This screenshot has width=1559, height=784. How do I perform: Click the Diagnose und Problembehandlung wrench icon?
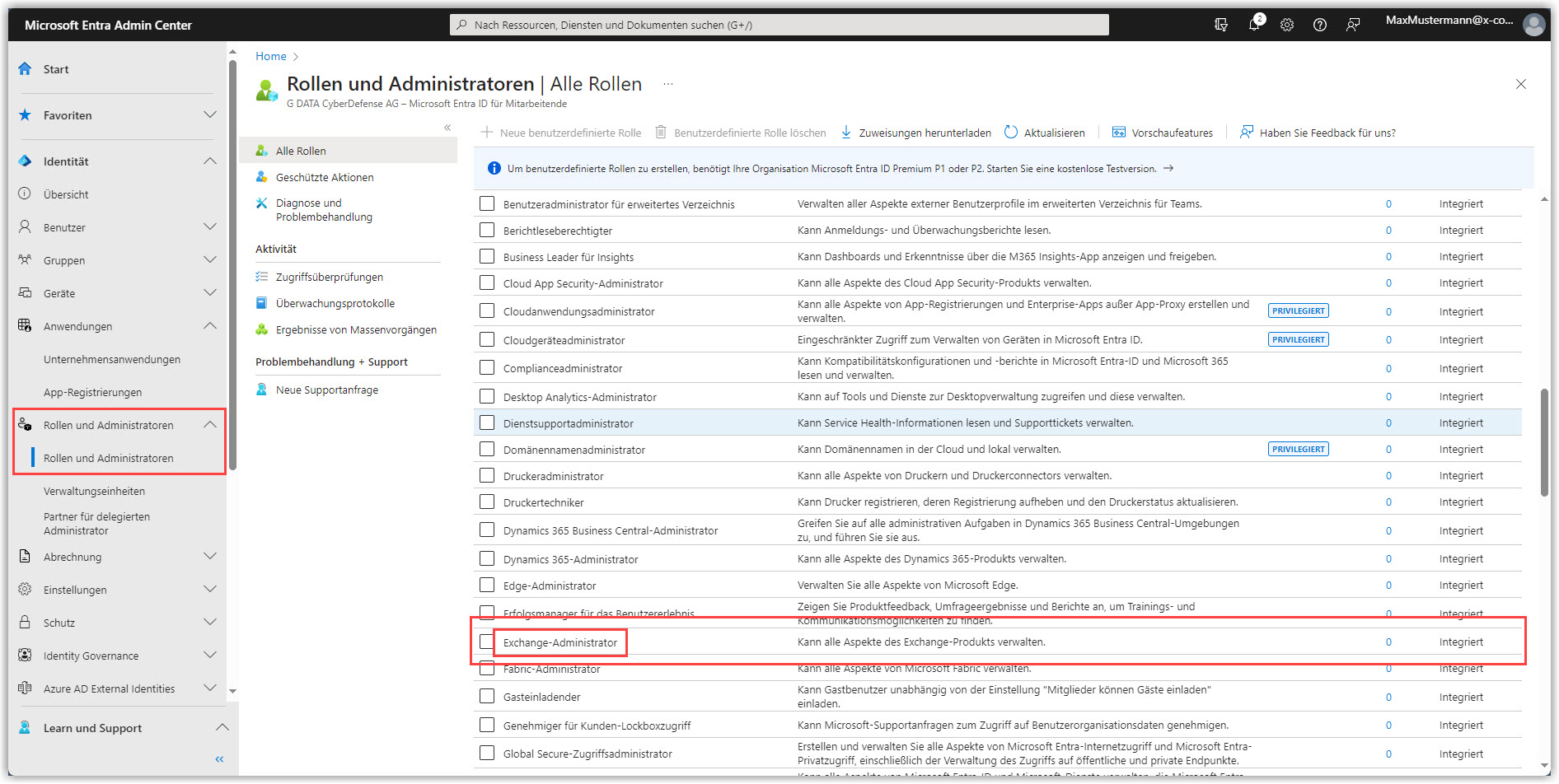[262, 203]
